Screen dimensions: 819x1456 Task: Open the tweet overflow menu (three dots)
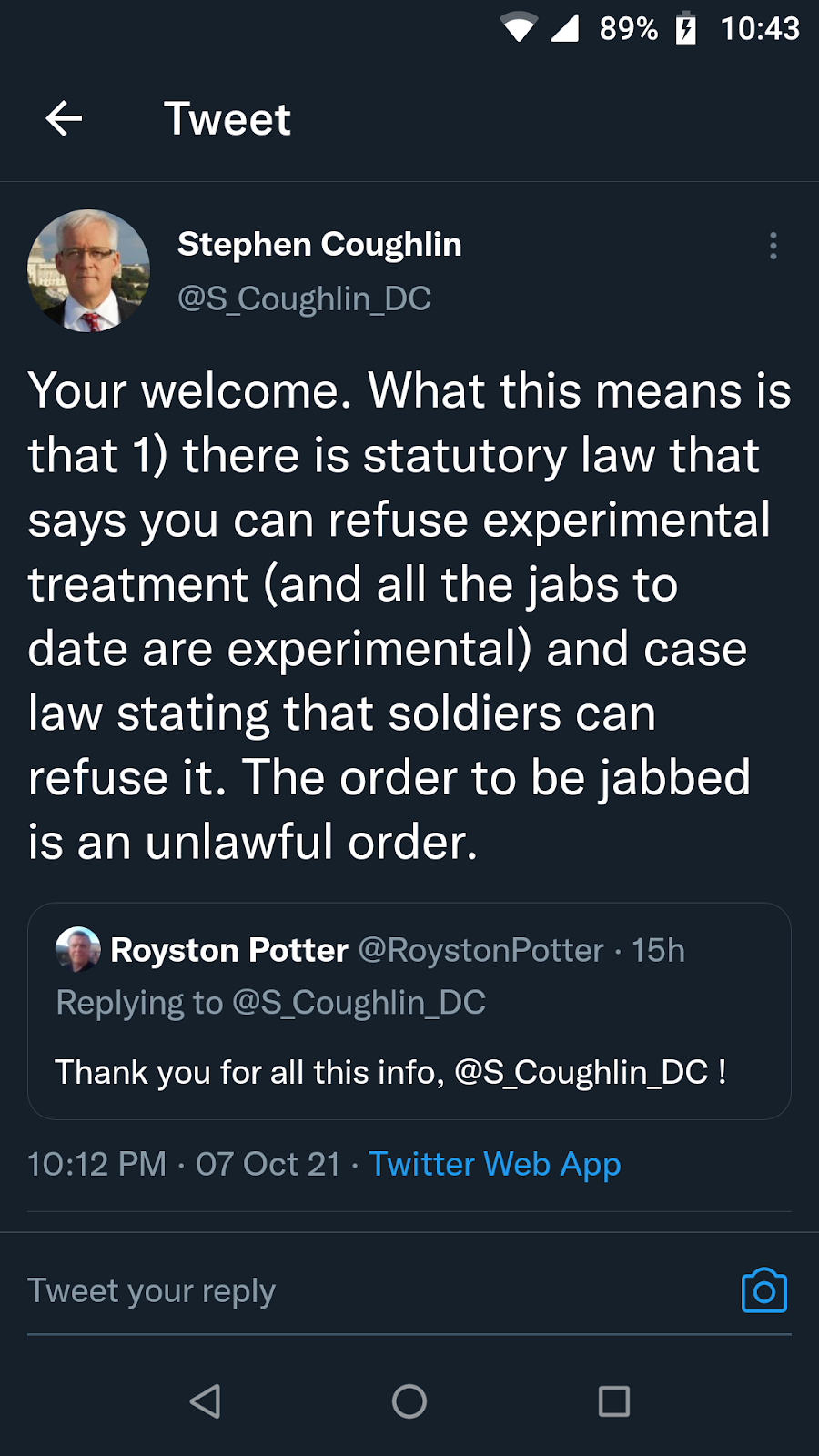[773, 246]
